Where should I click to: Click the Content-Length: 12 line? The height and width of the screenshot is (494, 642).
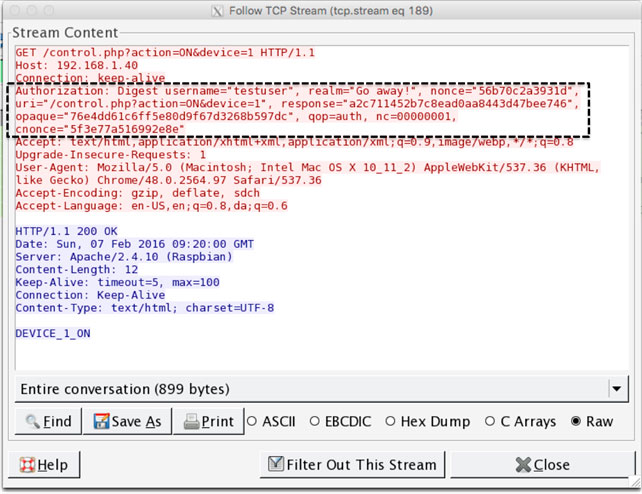[77, 269]
